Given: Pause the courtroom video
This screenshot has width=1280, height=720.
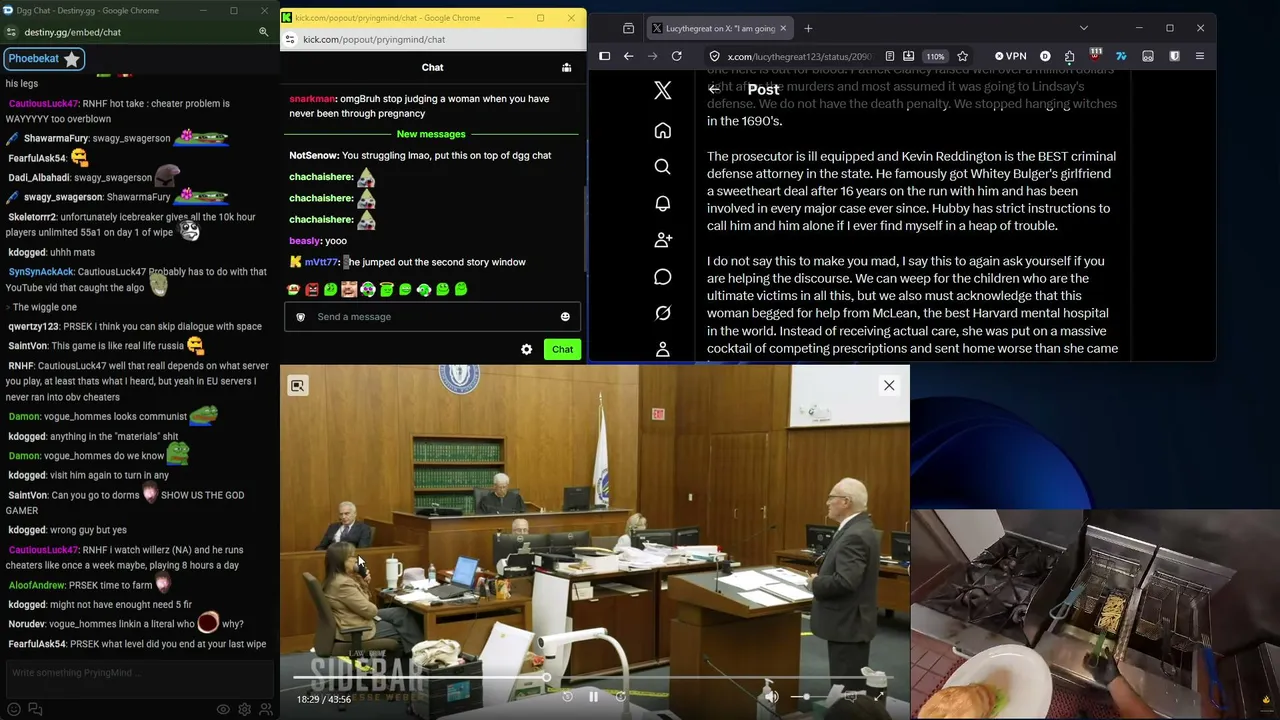Looking at the screenshot, I should [593, 697].
